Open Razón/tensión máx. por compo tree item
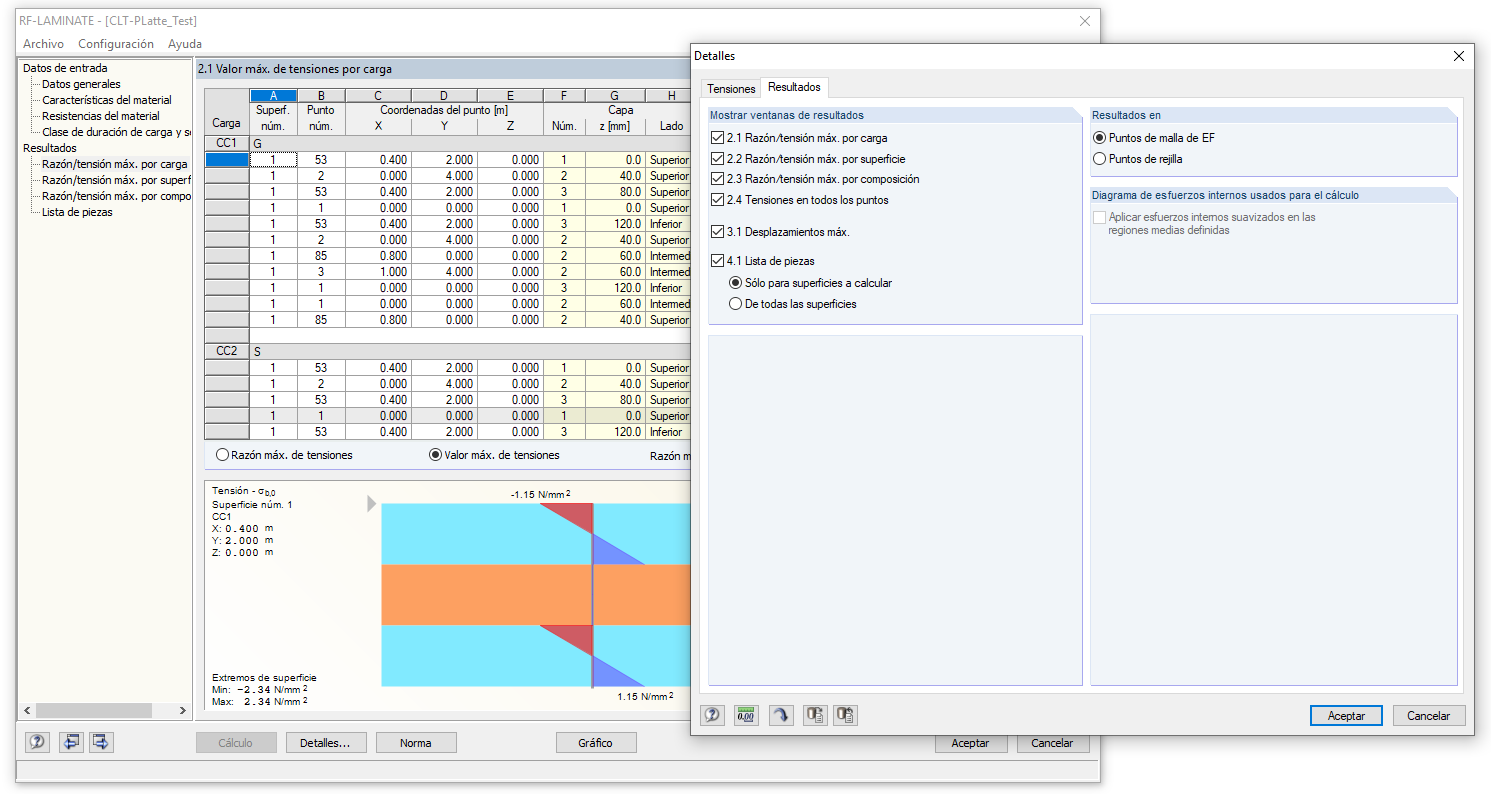Screen dimensions: 1491x794 click(x=116, y=196)
